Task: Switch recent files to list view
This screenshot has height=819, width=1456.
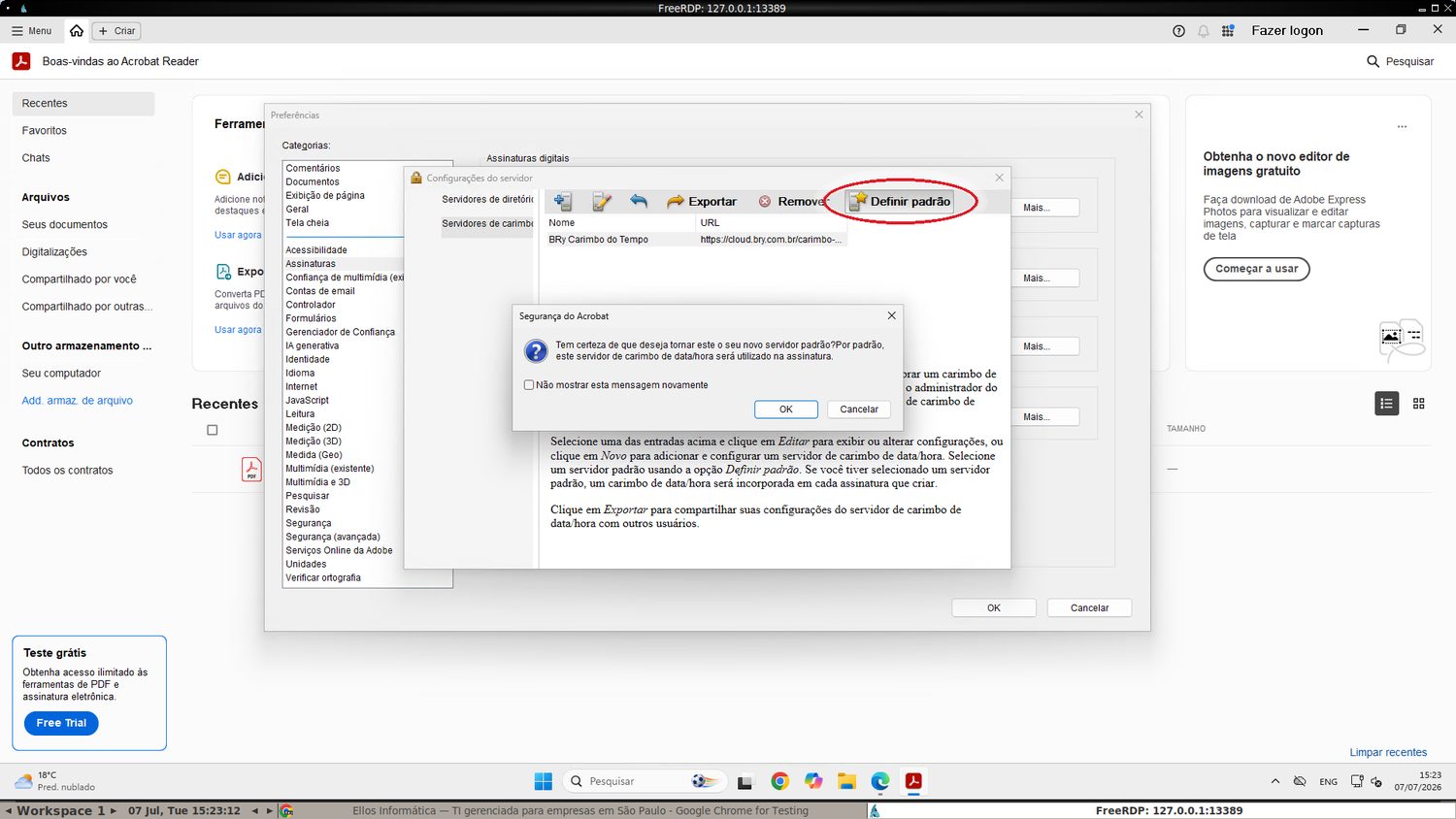Action: point(1387,404)
